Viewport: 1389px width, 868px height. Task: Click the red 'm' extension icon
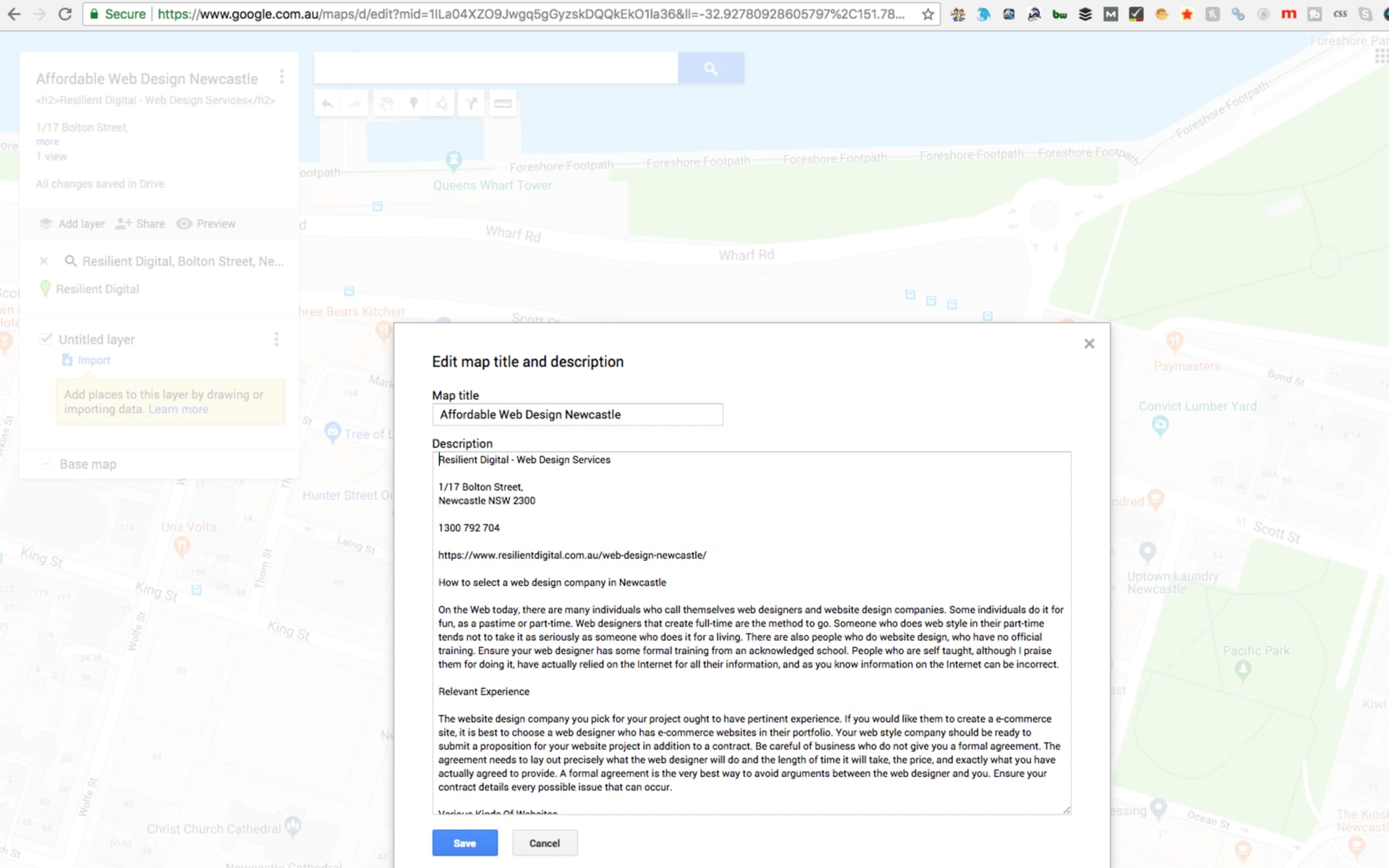coord(1288,14)
